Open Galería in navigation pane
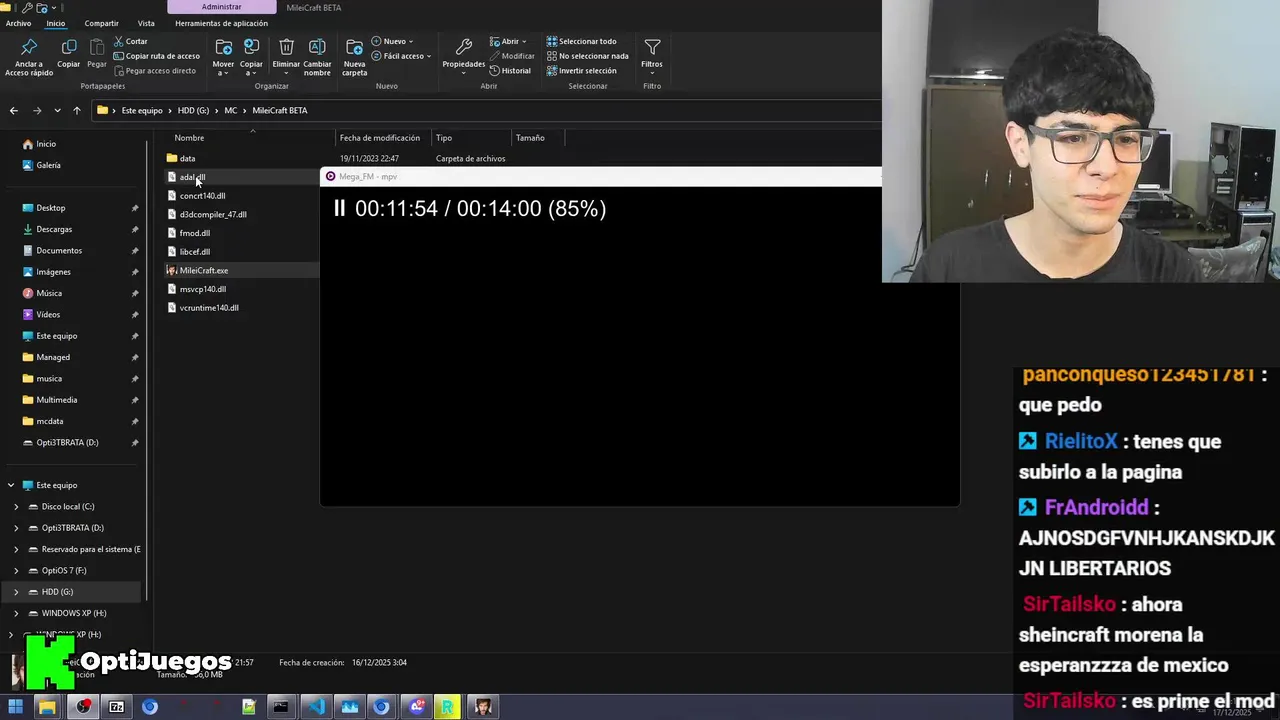 (48, 165)
